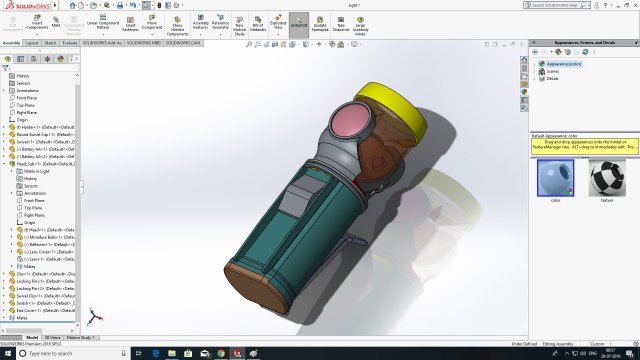This screenshot has height=360, width=640.
Task: Click Show Hidden Components
Action: [x=178, y=26]
